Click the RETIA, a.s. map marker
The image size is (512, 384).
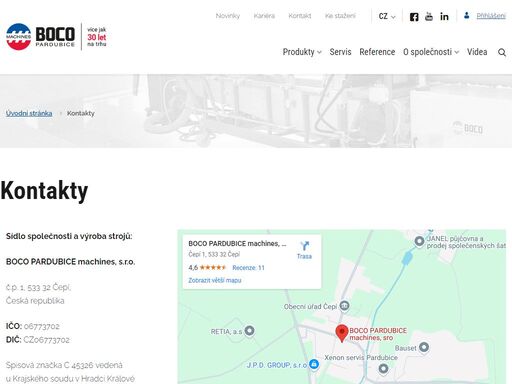coord(249,331)
